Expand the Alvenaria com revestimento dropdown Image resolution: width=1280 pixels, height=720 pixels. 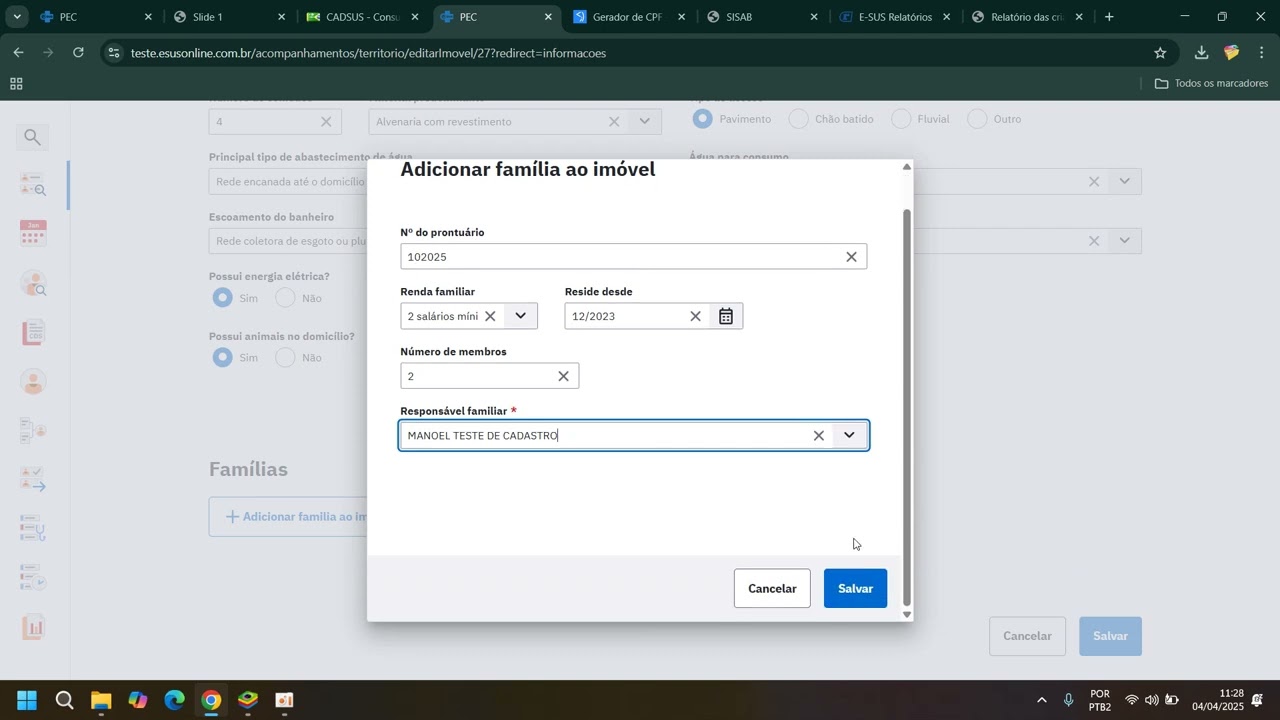(x=644, y=122)
